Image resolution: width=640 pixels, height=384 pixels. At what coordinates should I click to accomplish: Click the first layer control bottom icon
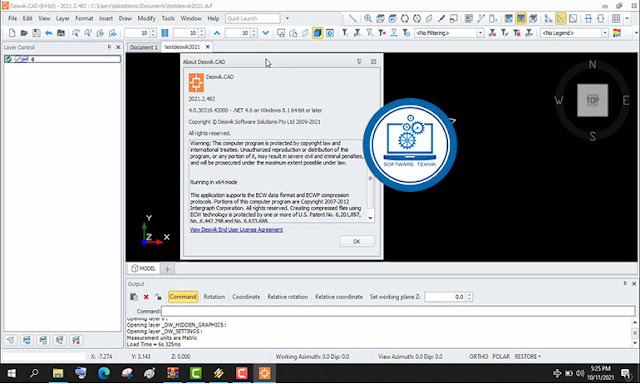(11, 340)
